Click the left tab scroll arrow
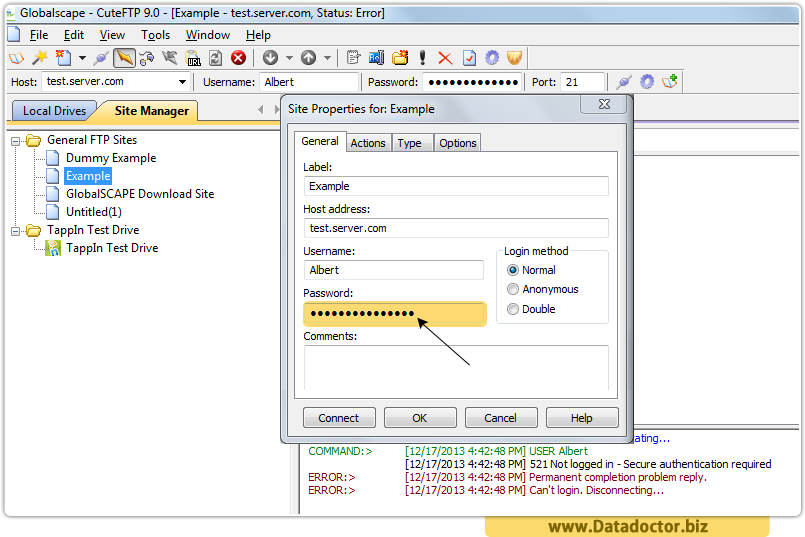 point(261,109)
